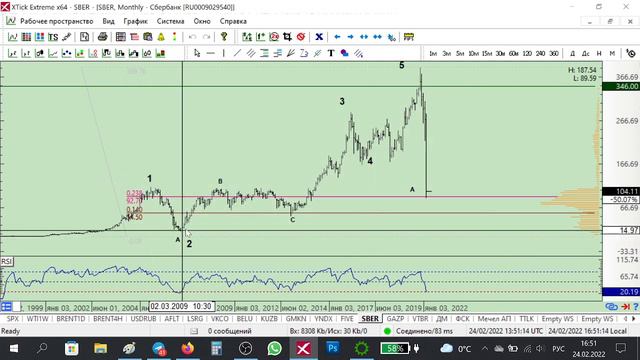Screen dimensions: 640x360
Task: Switch the timeframe to 30м
Action: 500,53
